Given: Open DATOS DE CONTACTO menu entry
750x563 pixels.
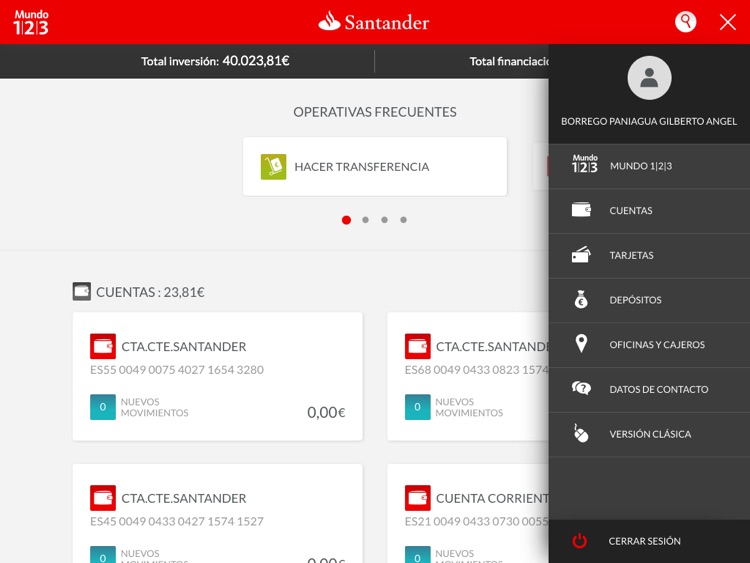Looking at the screenshot, I should click(649, 389).
